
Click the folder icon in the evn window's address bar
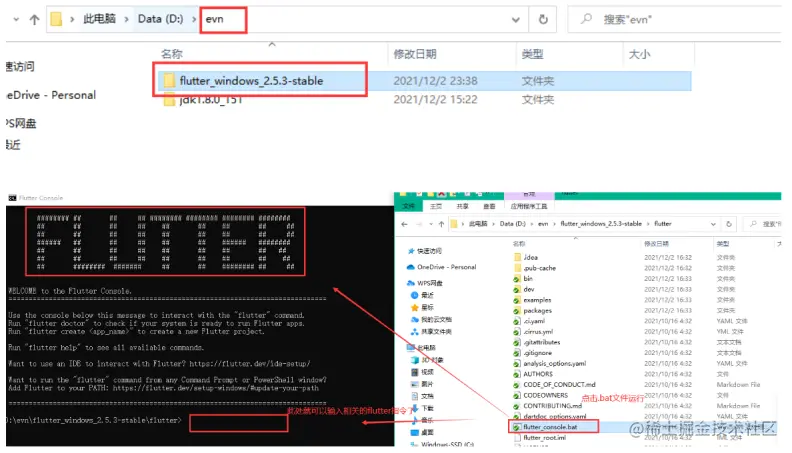pyautogui.click(x=57, y=19)
